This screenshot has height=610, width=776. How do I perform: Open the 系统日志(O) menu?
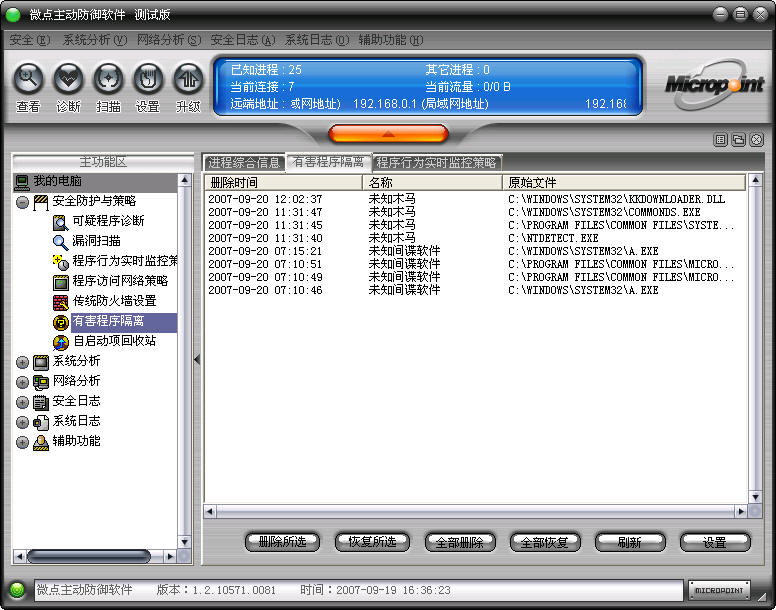[317, 40]
